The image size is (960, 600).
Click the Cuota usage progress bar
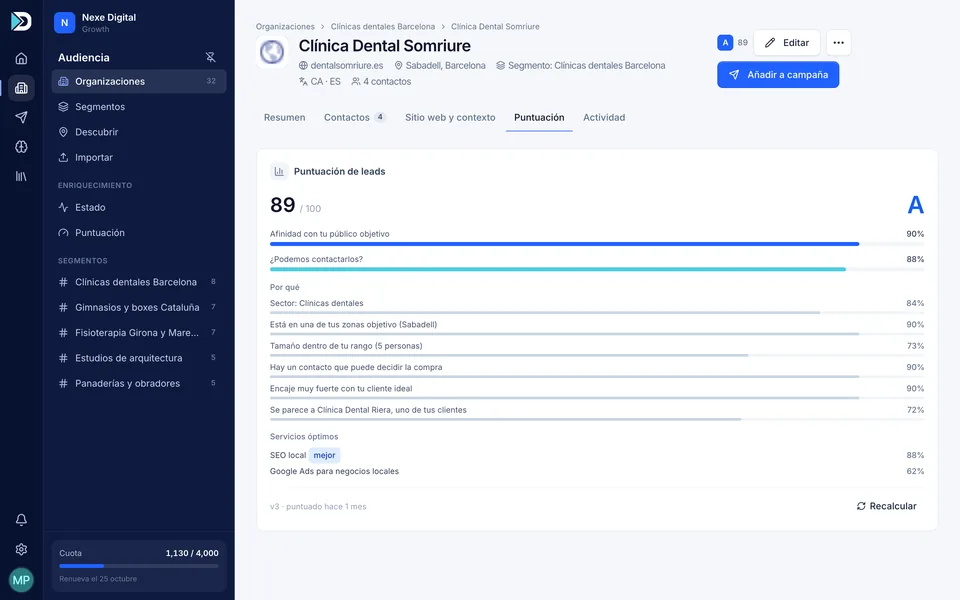(x=139, y=566)
